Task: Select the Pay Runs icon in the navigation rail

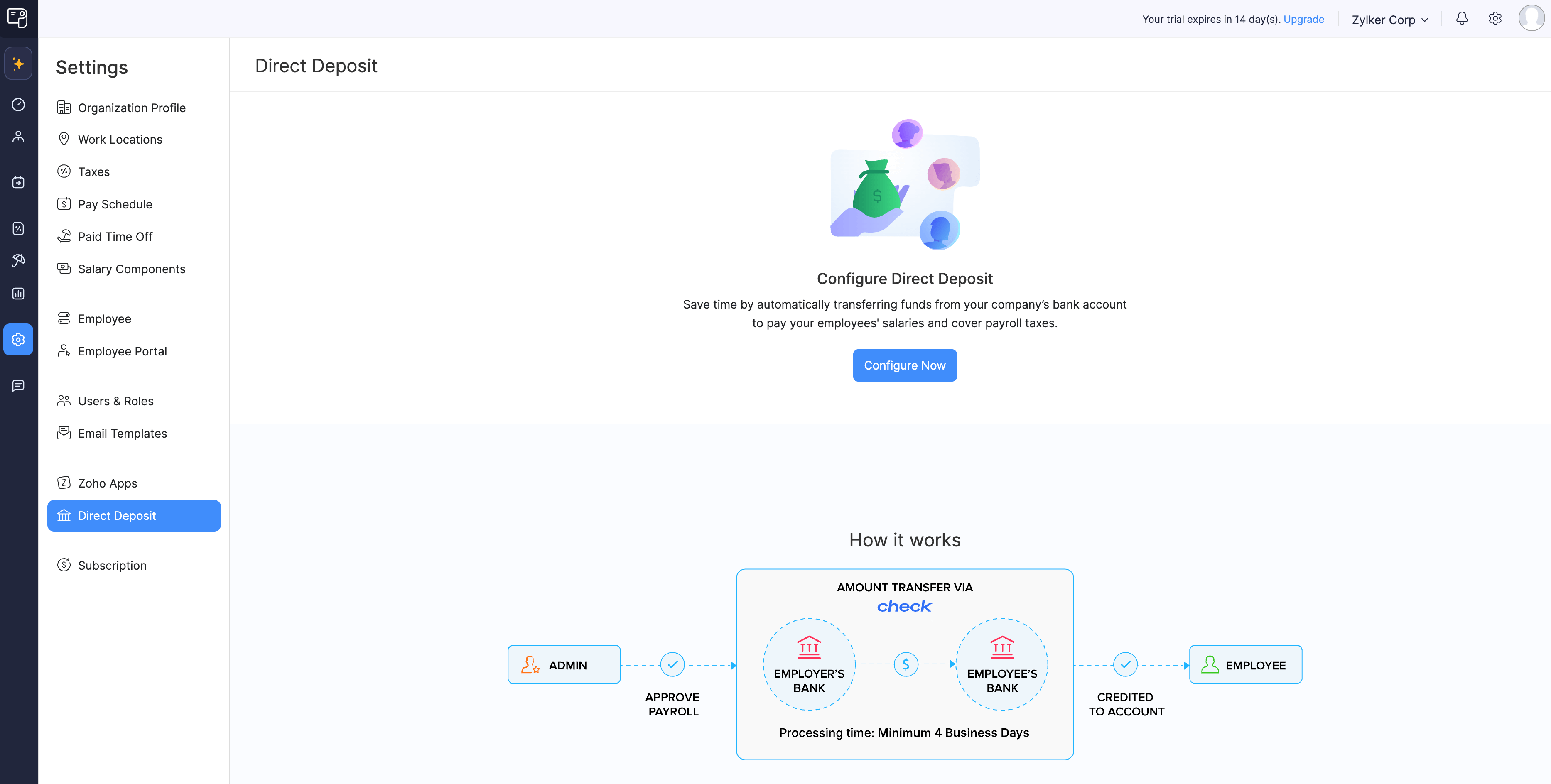Action: [x=19, y=182]
